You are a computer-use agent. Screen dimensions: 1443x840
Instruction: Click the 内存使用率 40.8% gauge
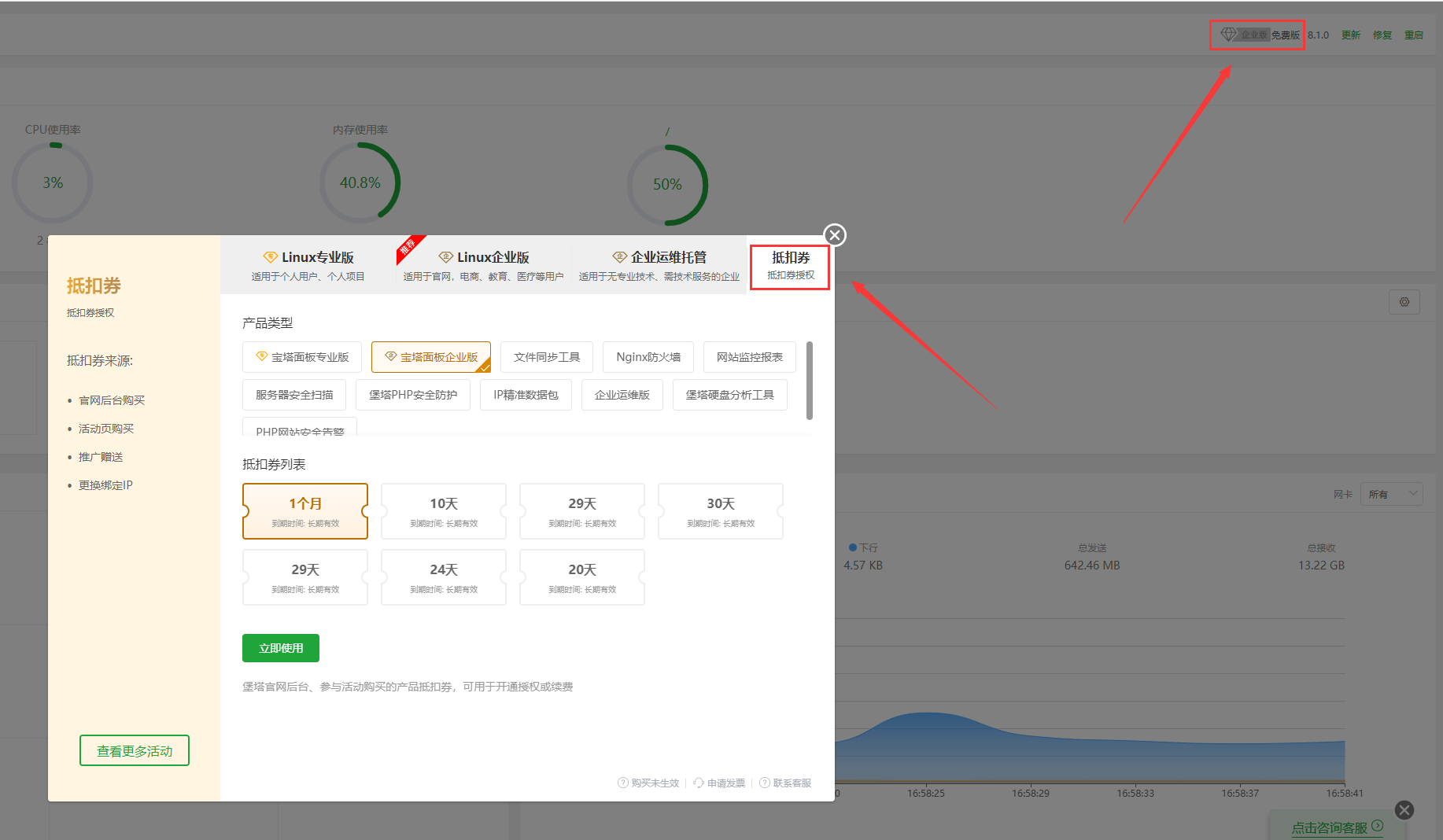click(x=360, y=182)
